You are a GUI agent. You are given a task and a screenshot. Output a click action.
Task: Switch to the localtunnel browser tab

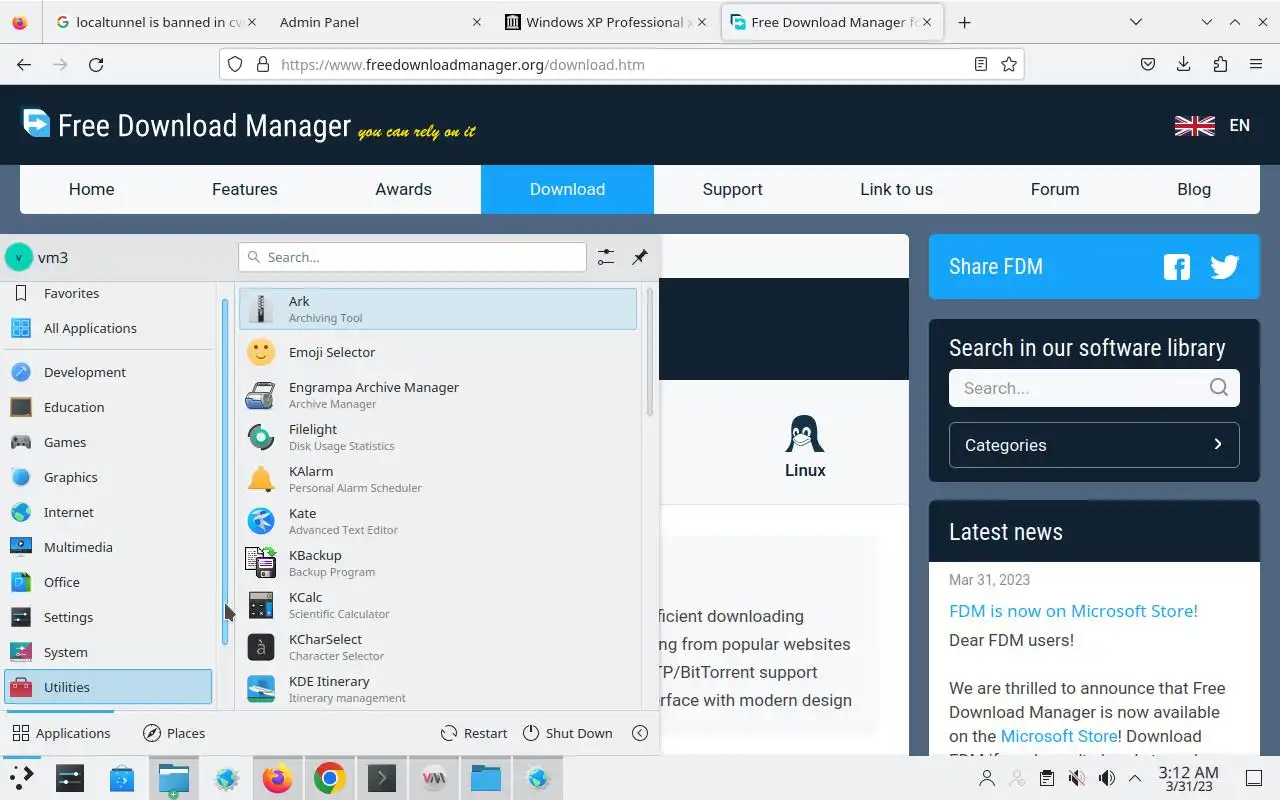click(154, 22)
